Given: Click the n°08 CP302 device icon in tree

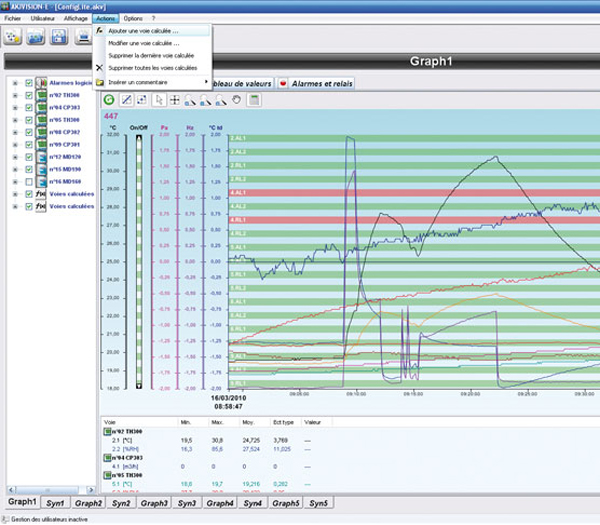Looking at the screenshot, I should point(41,132).
